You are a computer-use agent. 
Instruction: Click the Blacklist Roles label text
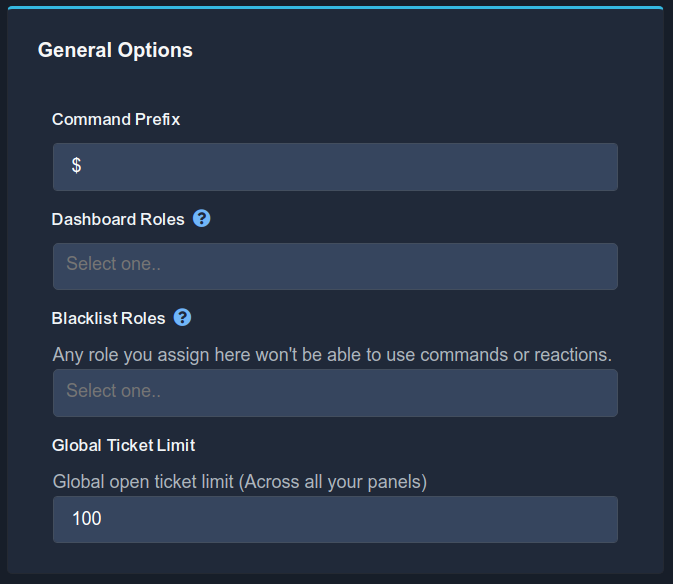pyautogui.click(x=108, y=318)
